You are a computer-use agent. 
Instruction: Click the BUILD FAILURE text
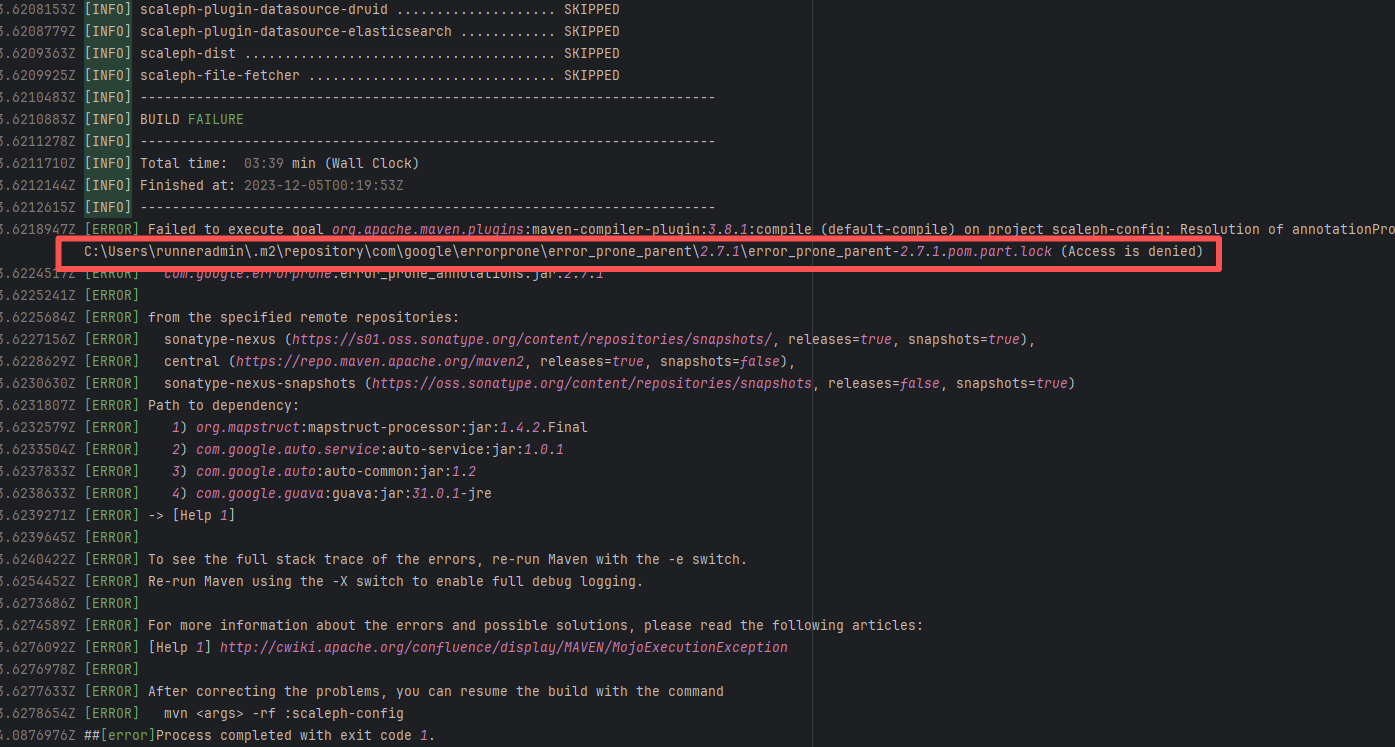(191, 120)
